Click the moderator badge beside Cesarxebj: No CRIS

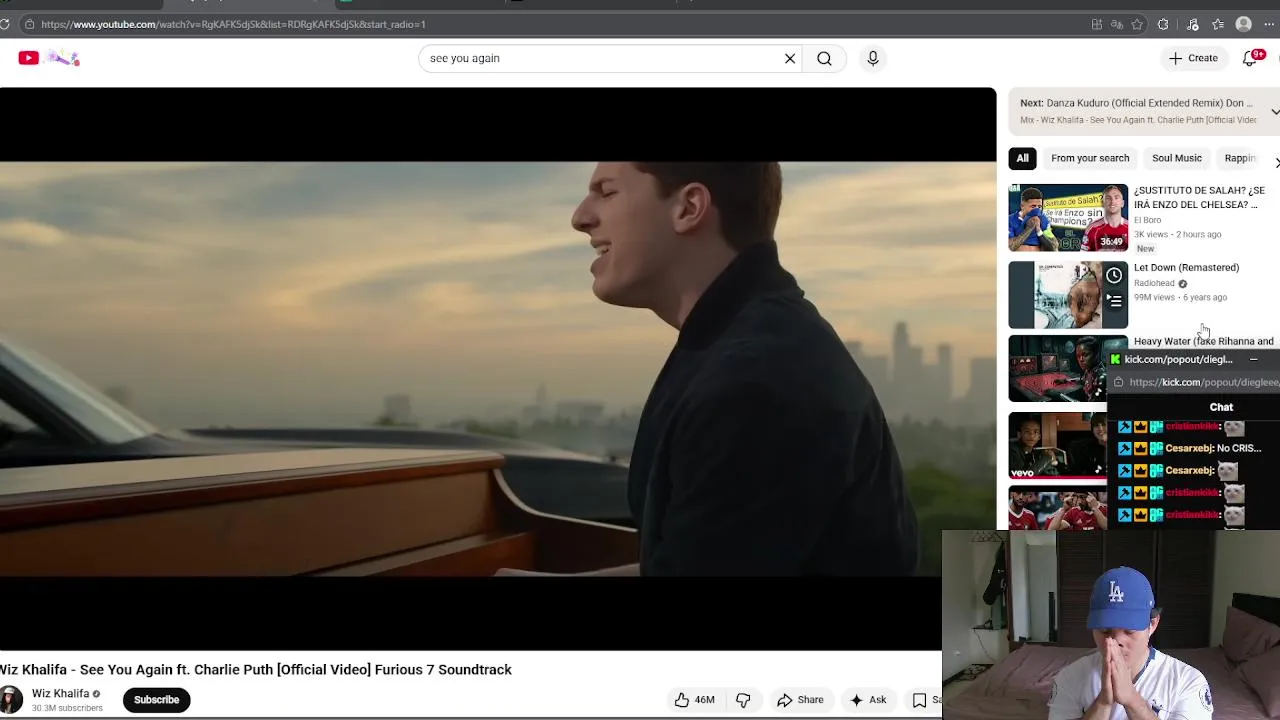point(1124,448)
